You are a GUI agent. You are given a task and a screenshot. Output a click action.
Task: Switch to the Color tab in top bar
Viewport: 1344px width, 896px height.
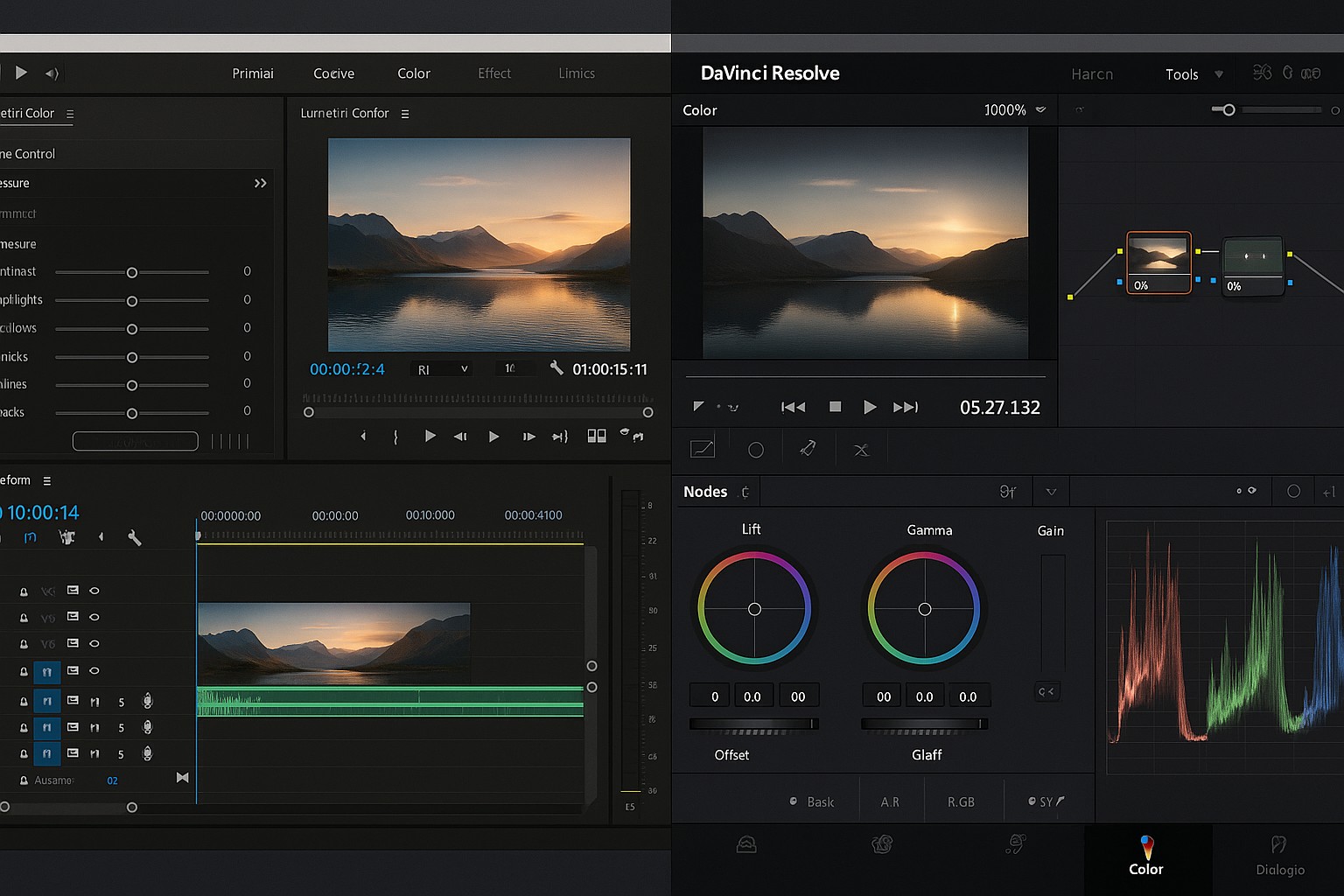point(413,73)
